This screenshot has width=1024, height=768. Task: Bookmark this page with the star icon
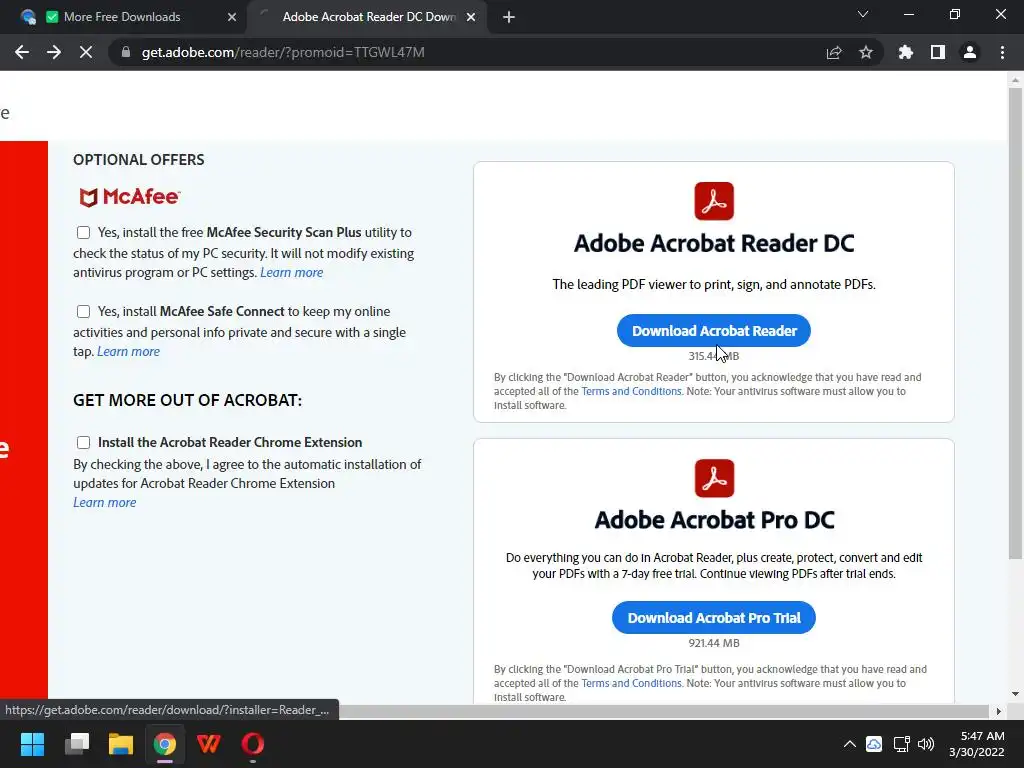pyautogui.click(x=866, y=52)
